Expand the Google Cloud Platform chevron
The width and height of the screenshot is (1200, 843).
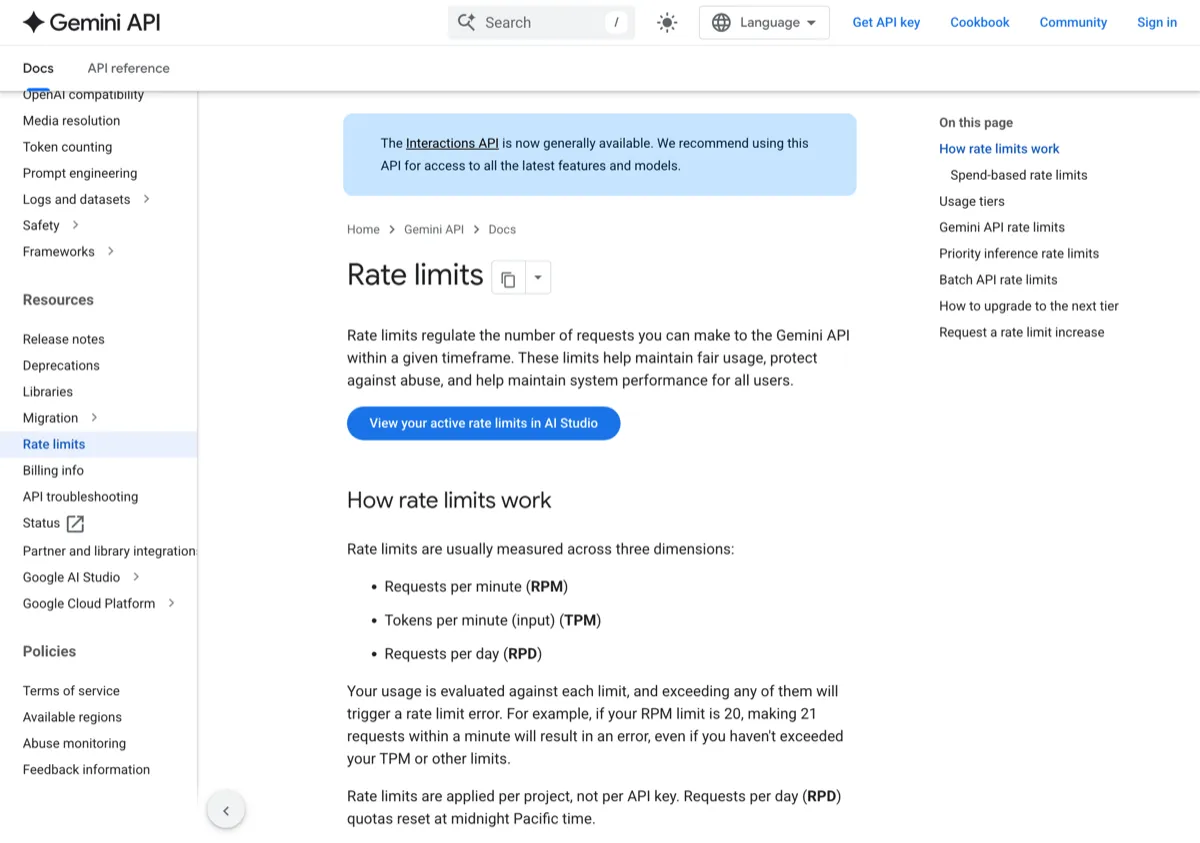tap(171, 603)
